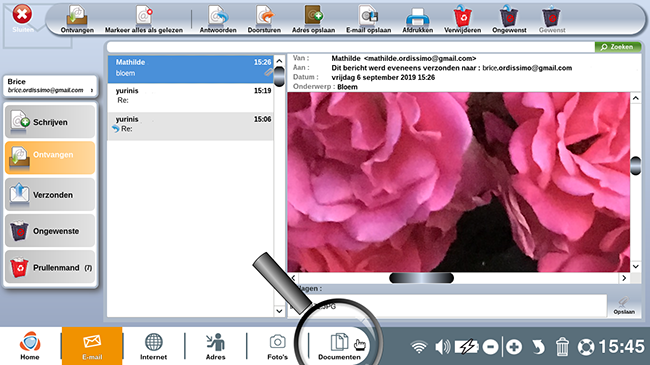Click the trash can icon in taskbar
650x365 pixels.
pyautogui.click(x=562, y=347)
